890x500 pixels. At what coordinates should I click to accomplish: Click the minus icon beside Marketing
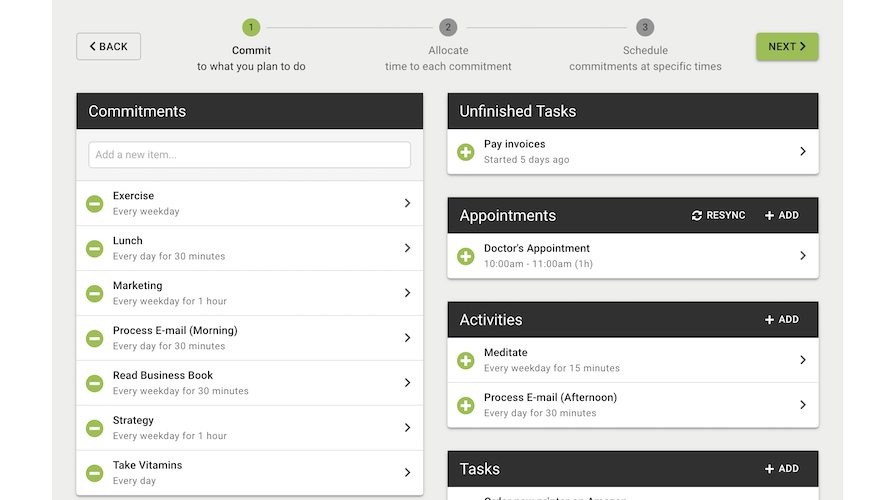coord(94,293)
